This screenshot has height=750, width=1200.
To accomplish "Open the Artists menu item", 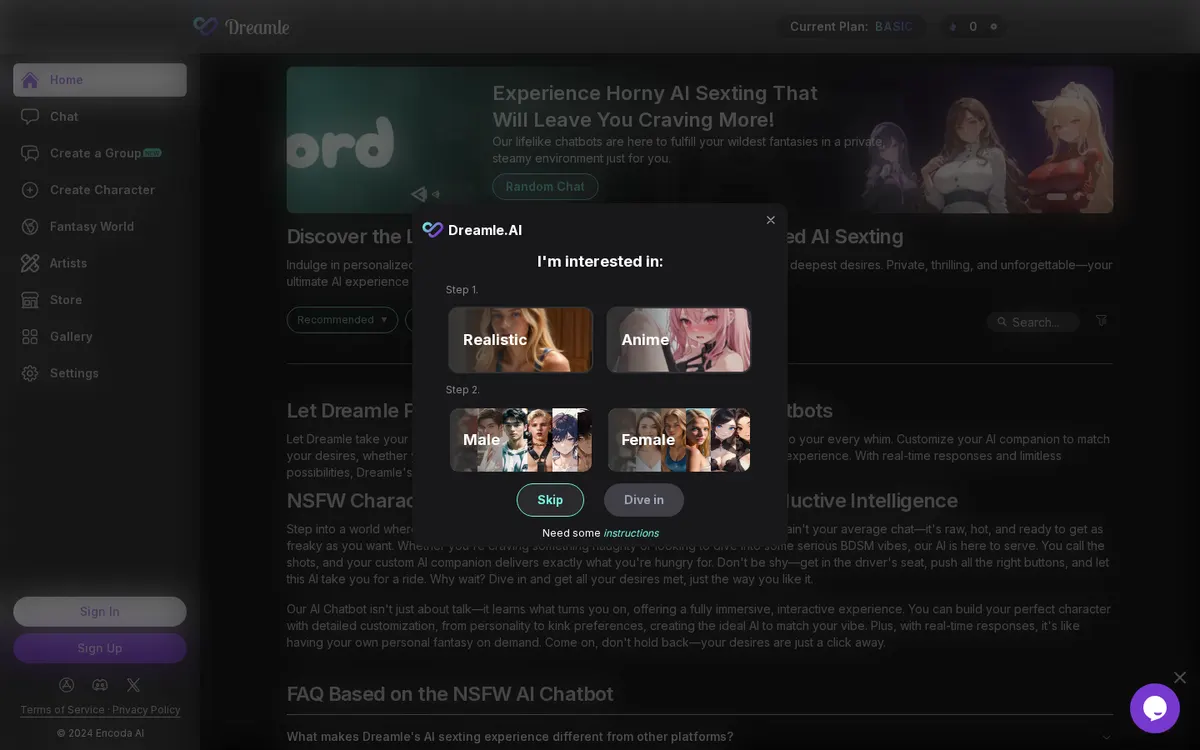I will (x=100, y=263).
